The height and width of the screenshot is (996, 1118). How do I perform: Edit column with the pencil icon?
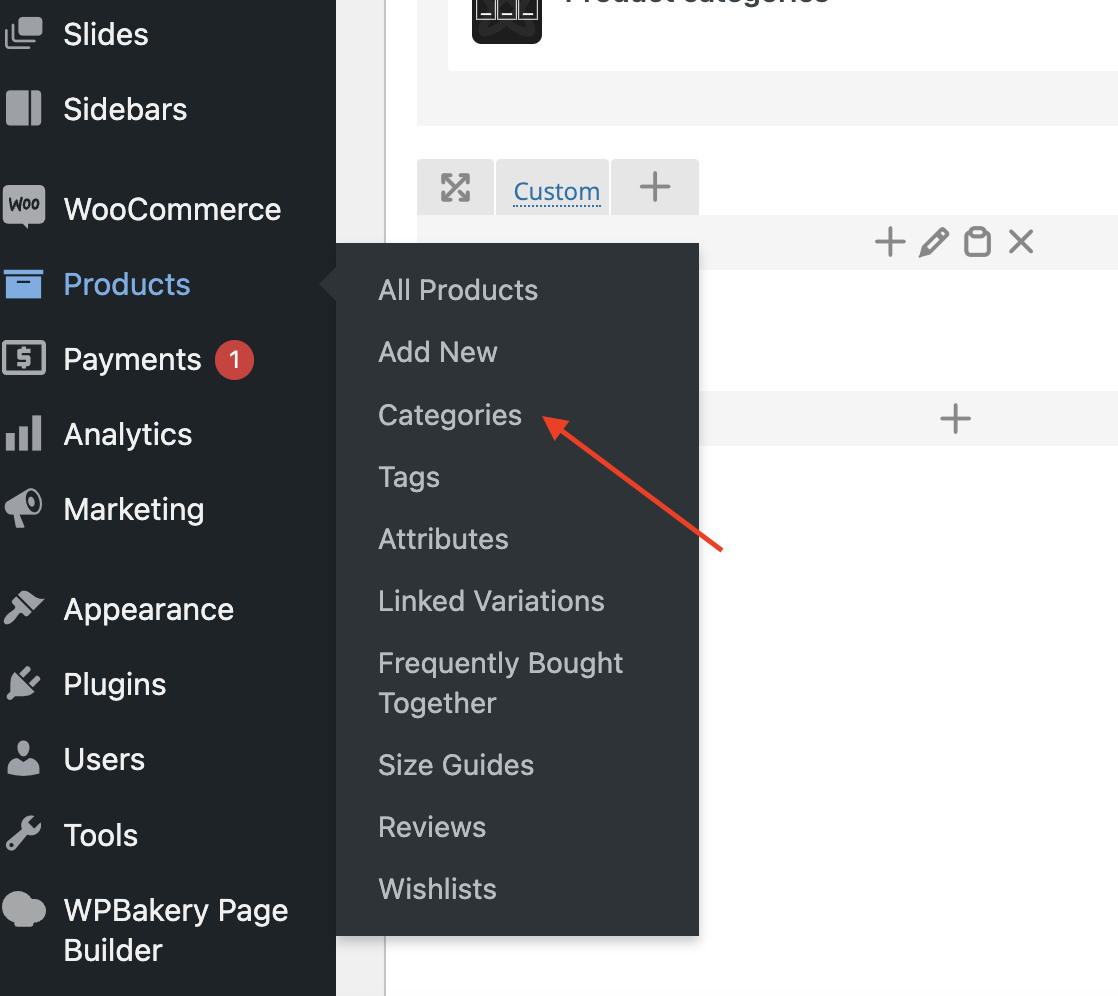(x=934, y=242)
